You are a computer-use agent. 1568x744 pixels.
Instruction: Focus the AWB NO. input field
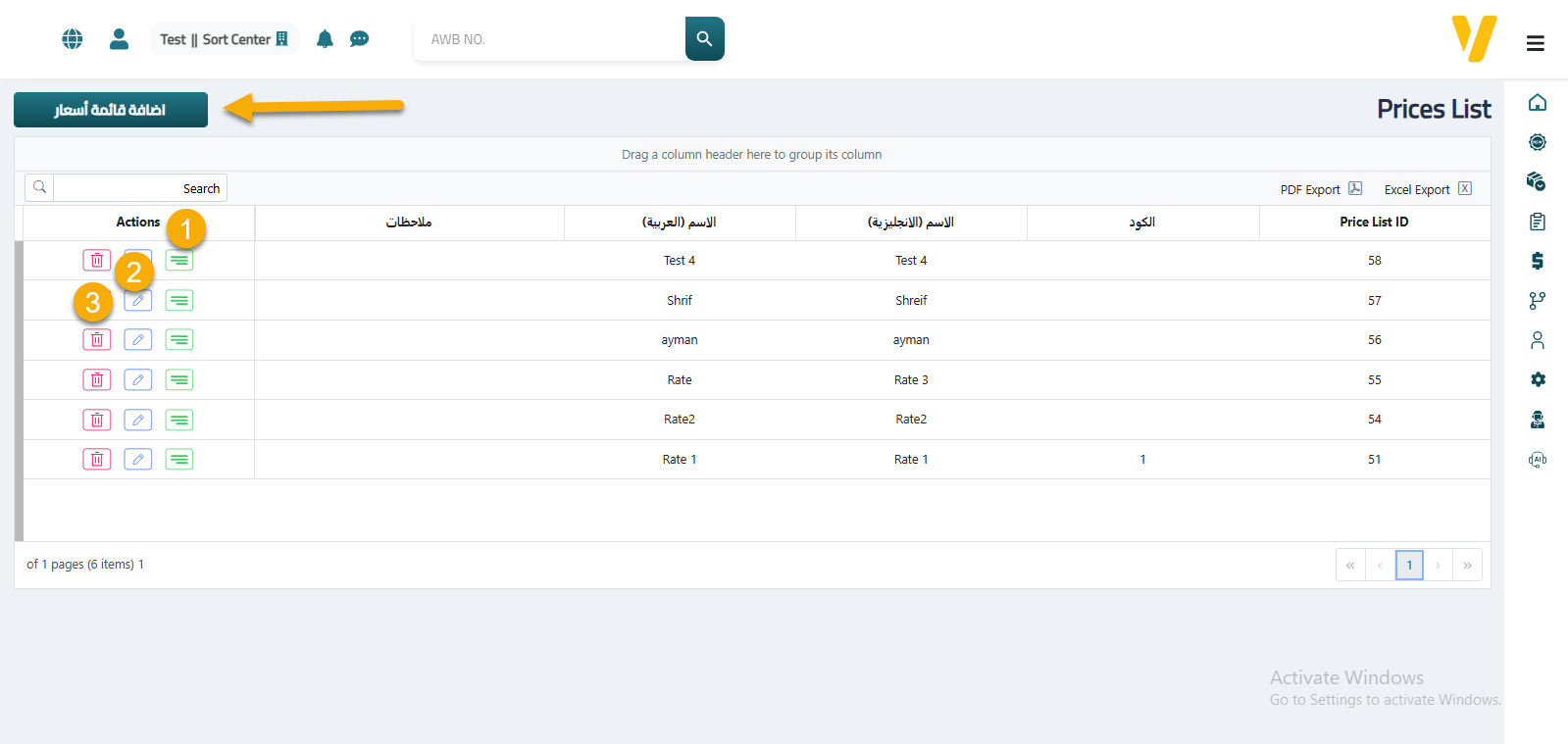[549, 39]
